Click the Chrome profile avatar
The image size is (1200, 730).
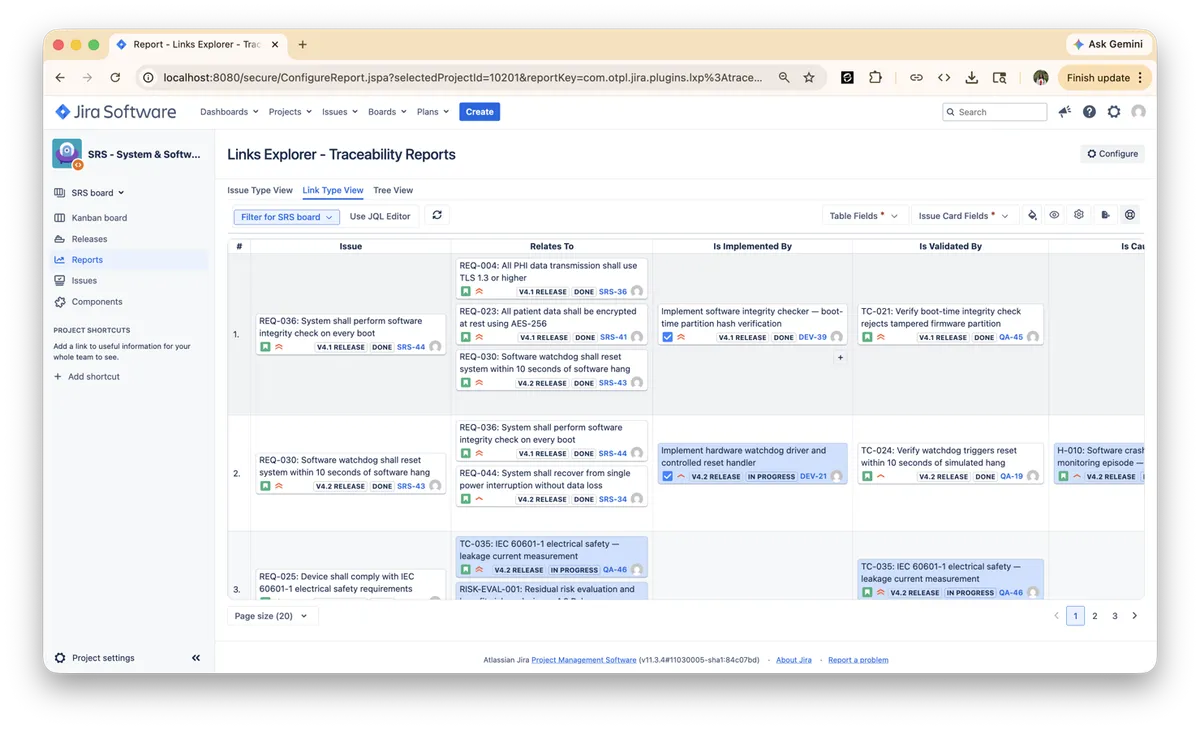[x=1041, y=77]
